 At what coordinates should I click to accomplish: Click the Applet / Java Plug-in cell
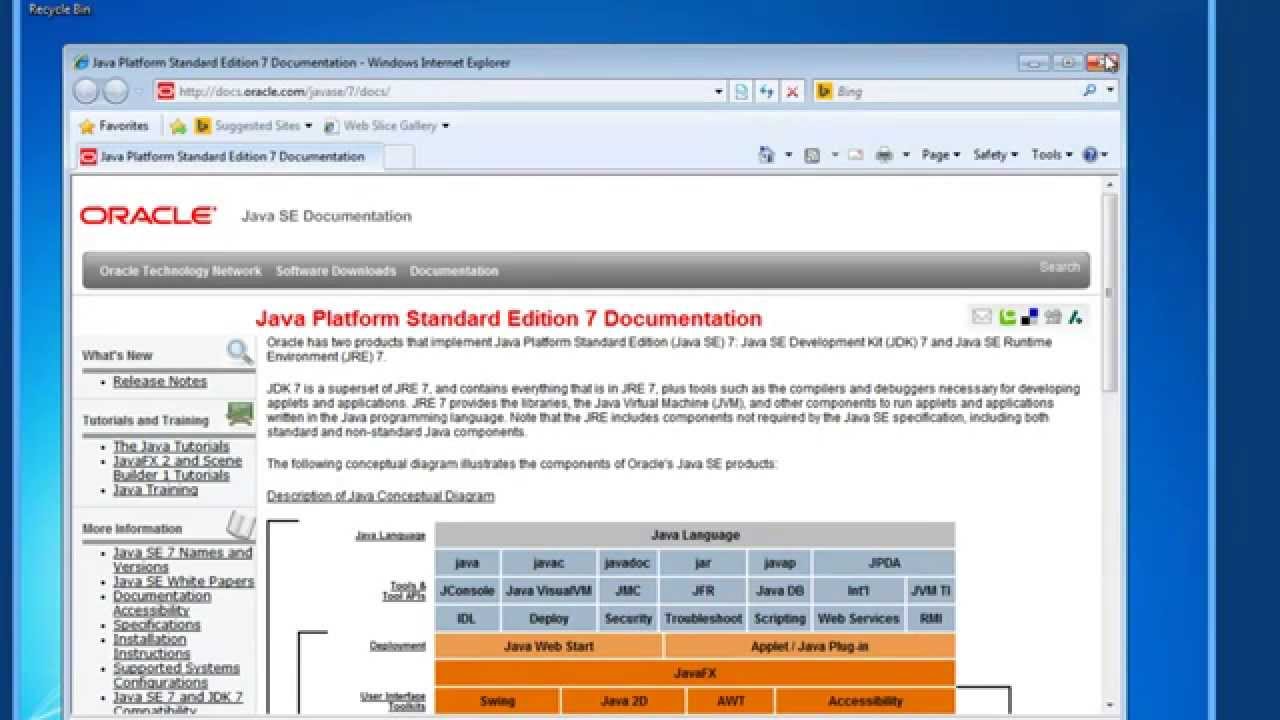(810, 646)
